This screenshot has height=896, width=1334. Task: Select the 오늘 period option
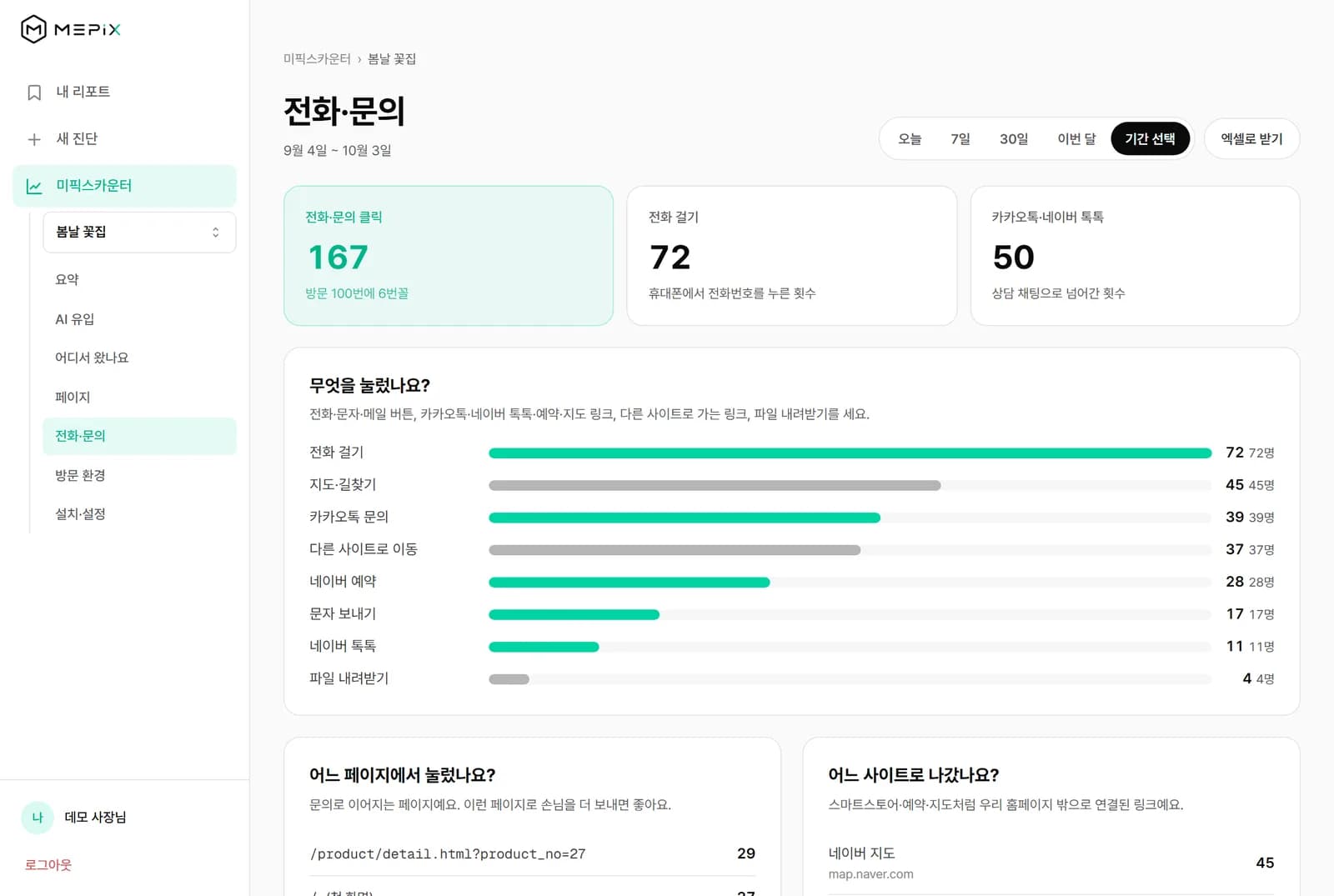coord(910,138)
